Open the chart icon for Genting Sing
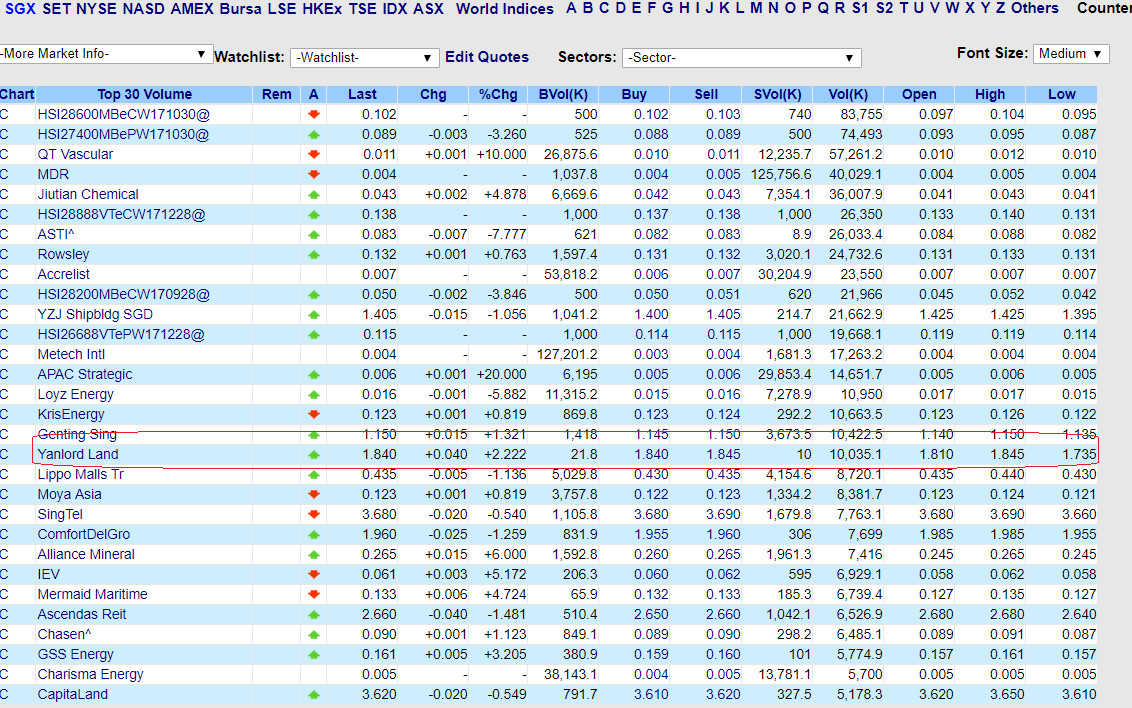 (5, 434)
